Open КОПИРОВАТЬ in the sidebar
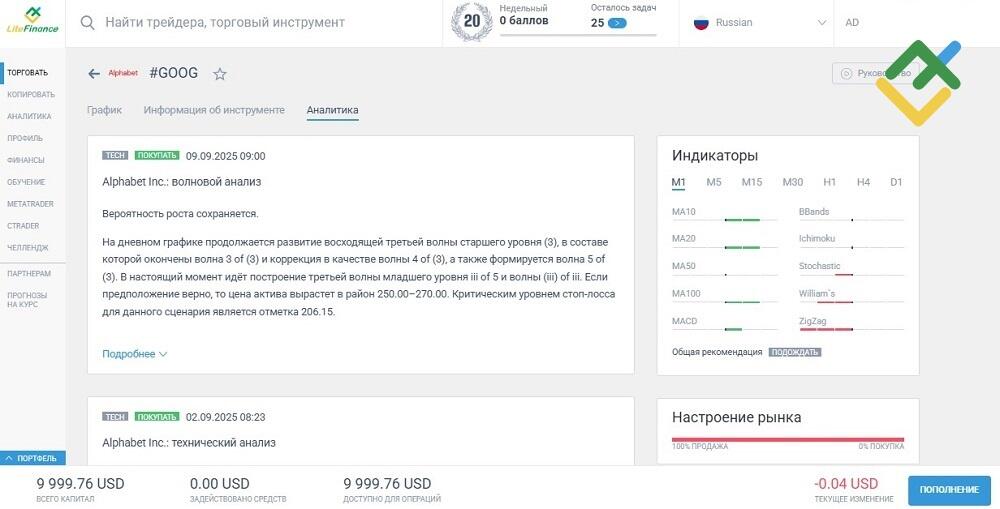This screenshot has height=509, width=1000. (31, 94)
